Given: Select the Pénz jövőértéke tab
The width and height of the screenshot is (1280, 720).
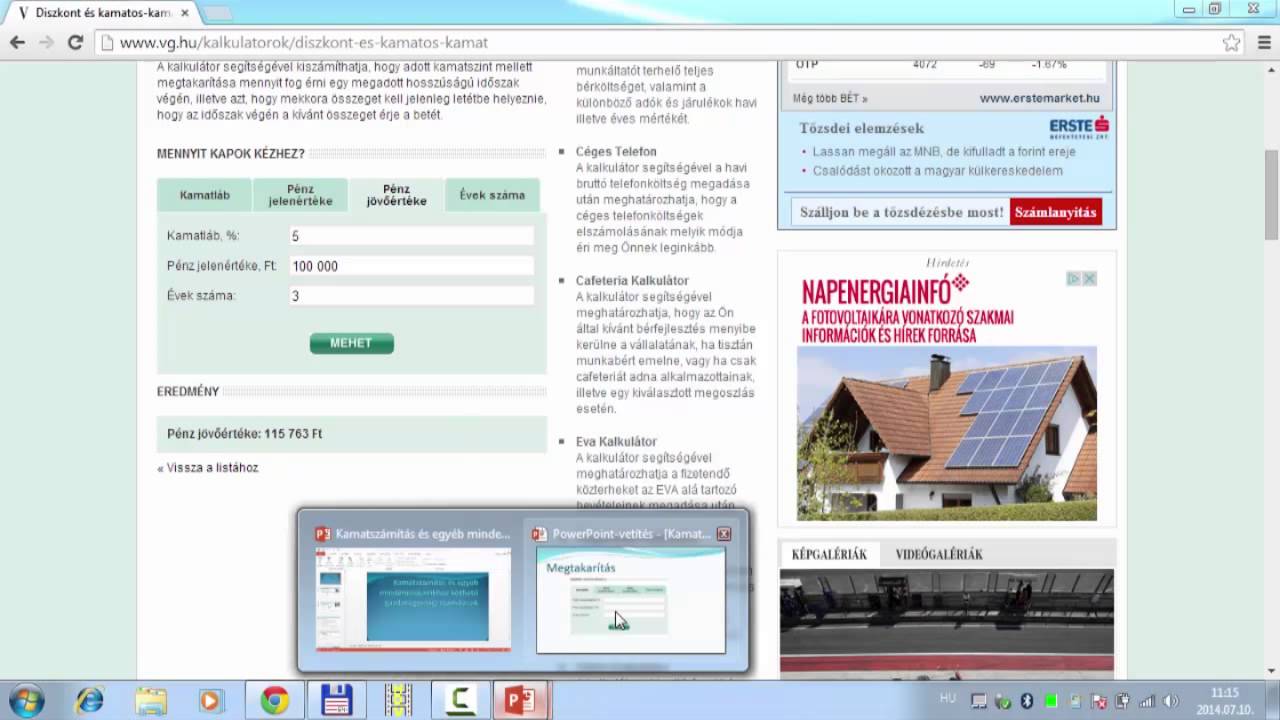Looking at the screenshot, I should pyautogui.click(x=397, y=195).
